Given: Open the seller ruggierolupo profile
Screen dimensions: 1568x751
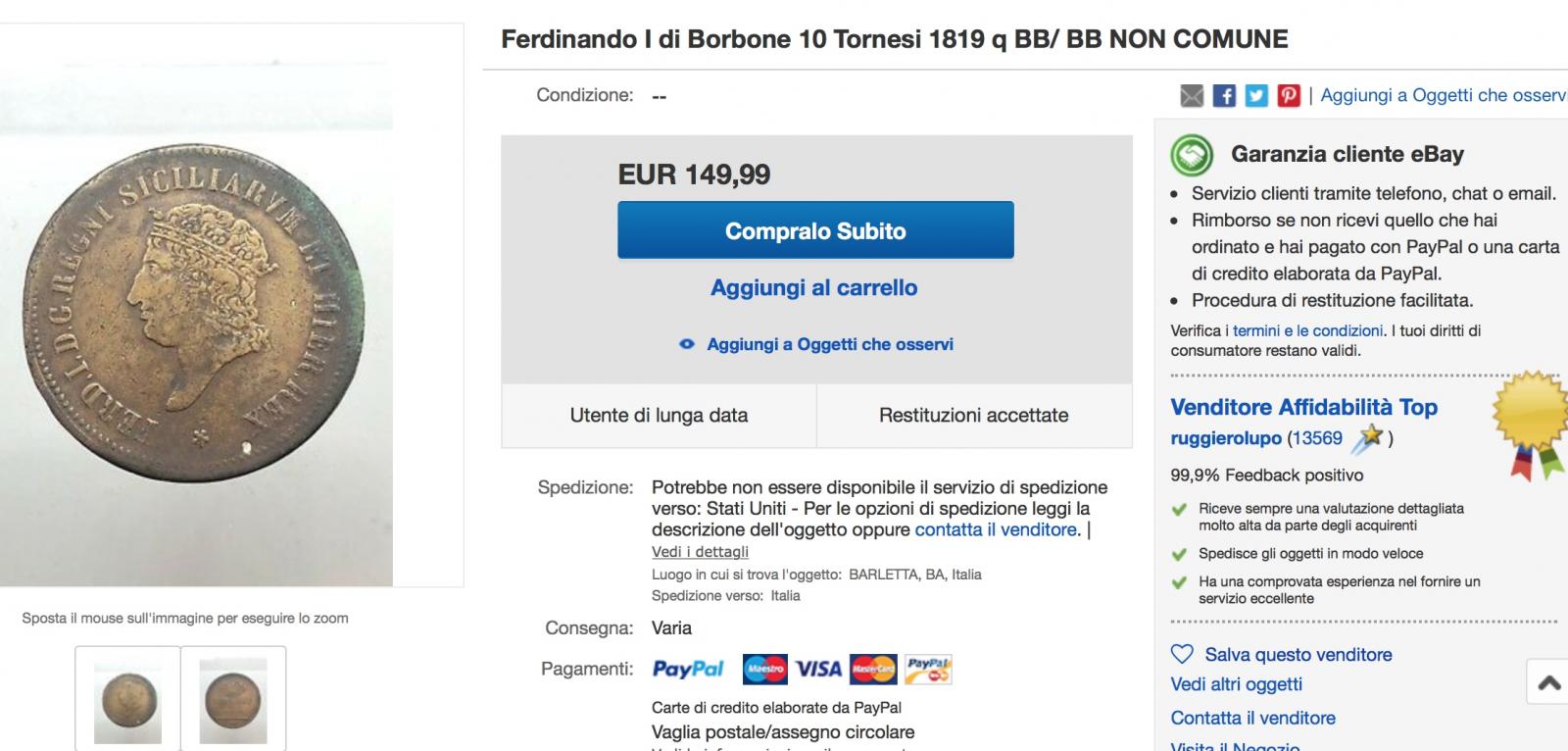Looking at the screenshot, I should pos(1225,438).
